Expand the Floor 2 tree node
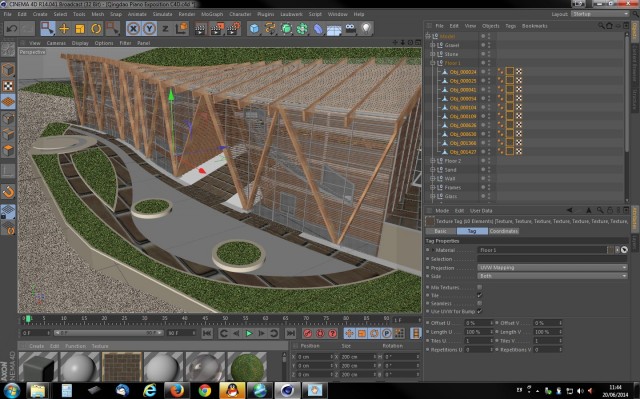This screenshot has width=640, height=399. 433,161
